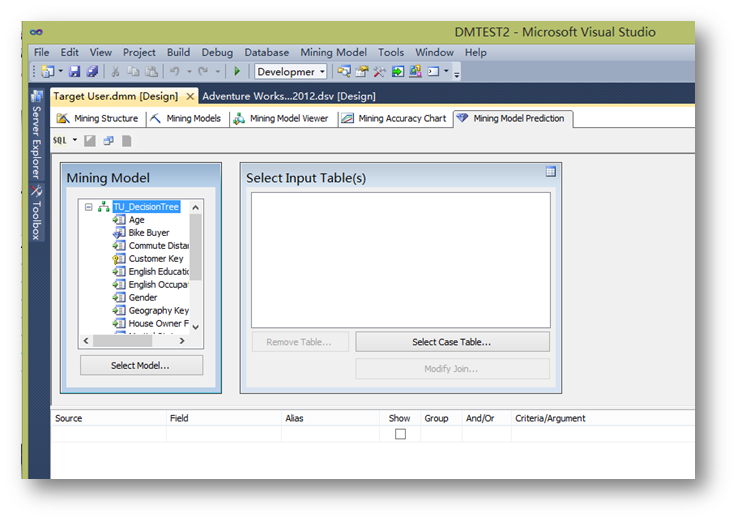Click the table icon in Select Input Table(s)

550,172
